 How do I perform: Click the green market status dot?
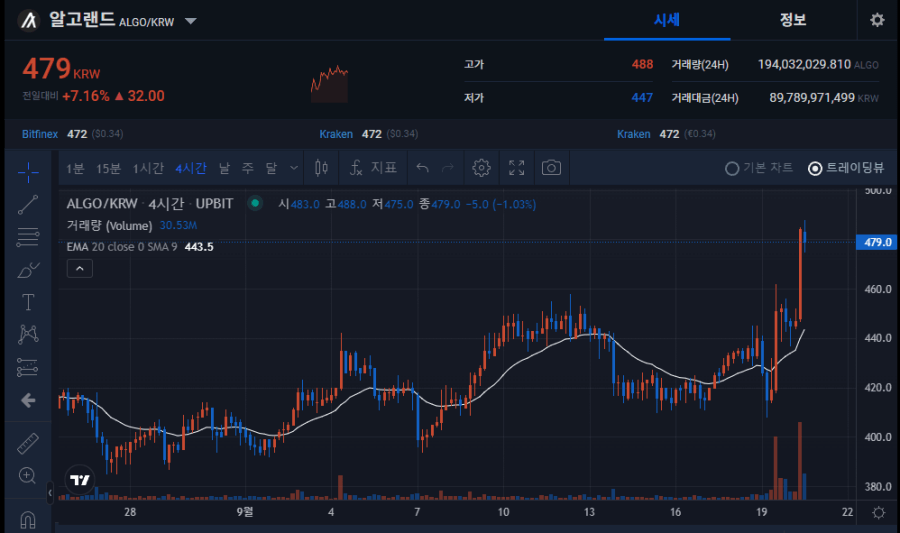(x=255, y=203)
